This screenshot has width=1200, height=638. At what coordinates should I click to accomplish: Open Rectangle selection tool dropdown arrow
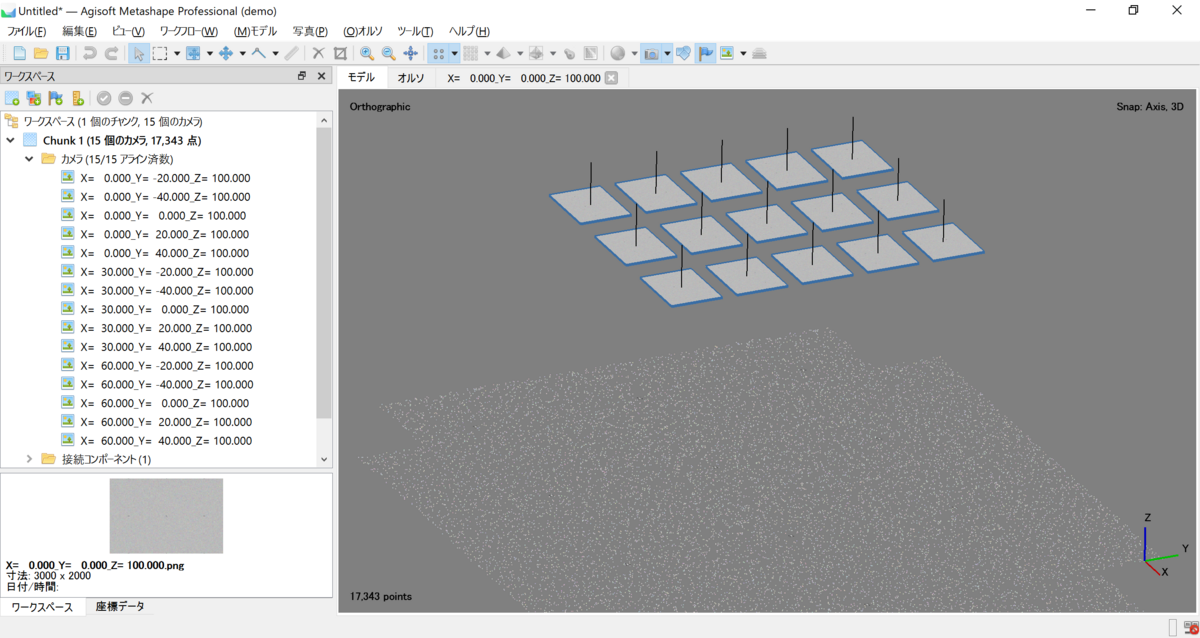pos(177,53)
